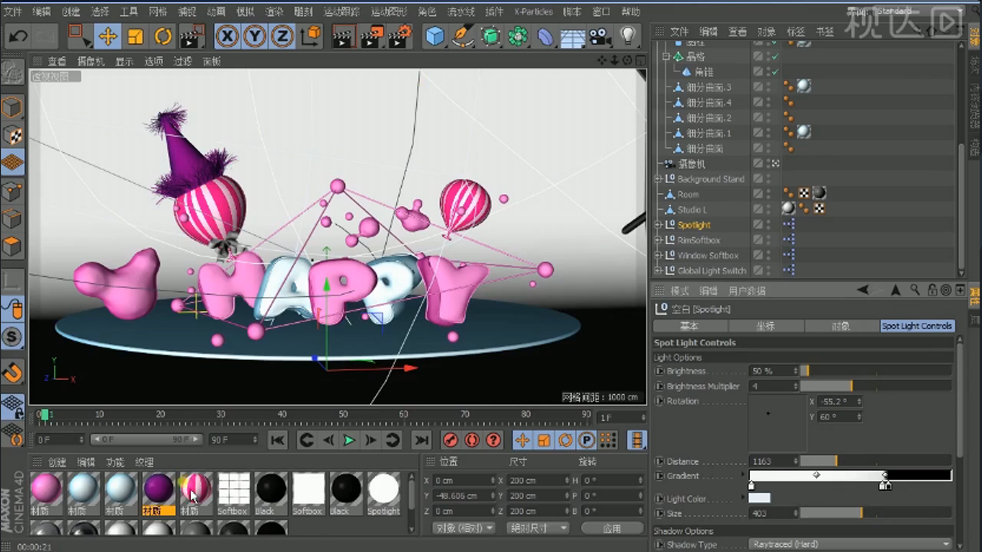Open the green subdivision generator icon
982x552 pixels.
[490, 36]
